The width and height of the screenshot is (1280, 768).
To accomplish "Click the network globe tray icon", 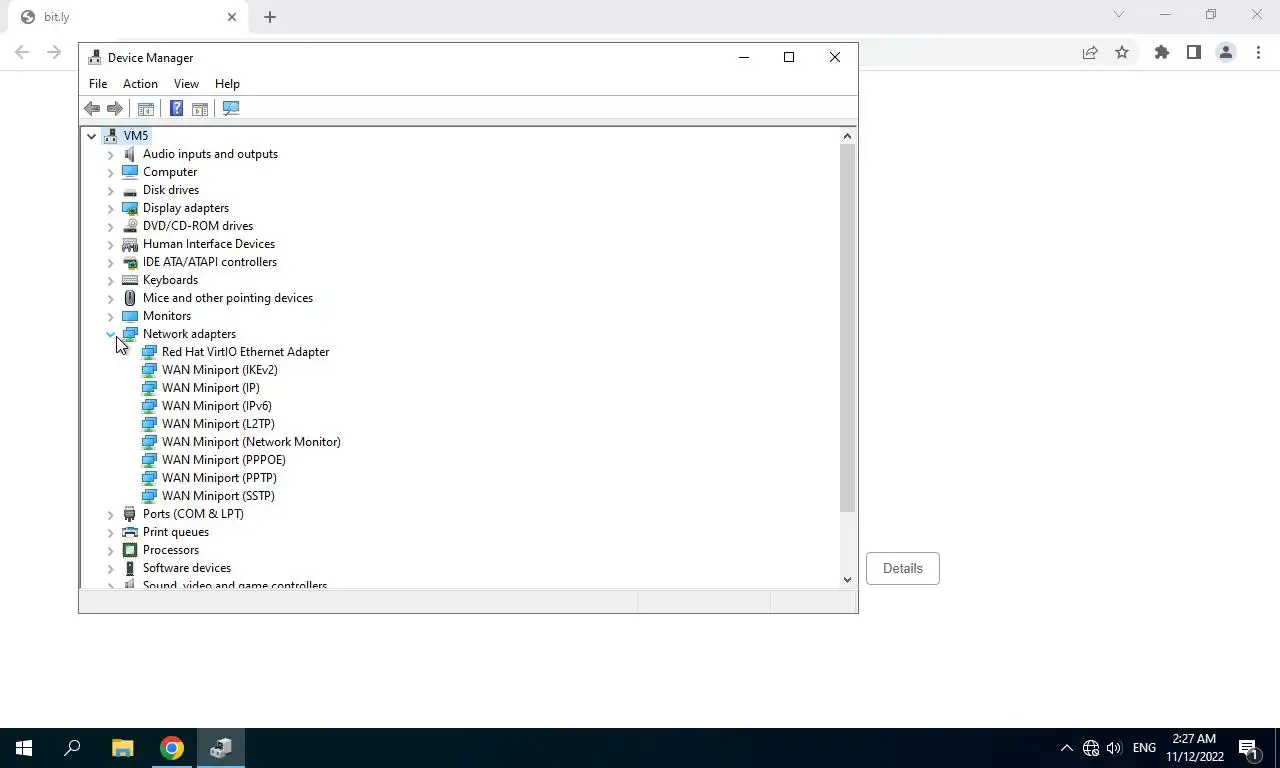I will coord(1091,748).
